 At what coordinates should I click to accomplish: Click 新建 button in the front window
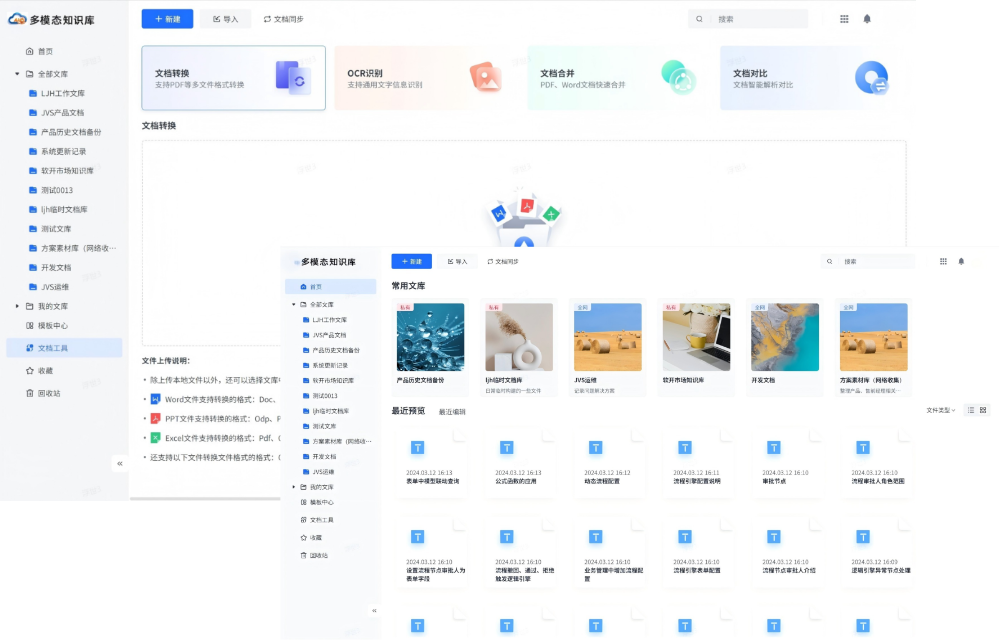coord(411,261)
